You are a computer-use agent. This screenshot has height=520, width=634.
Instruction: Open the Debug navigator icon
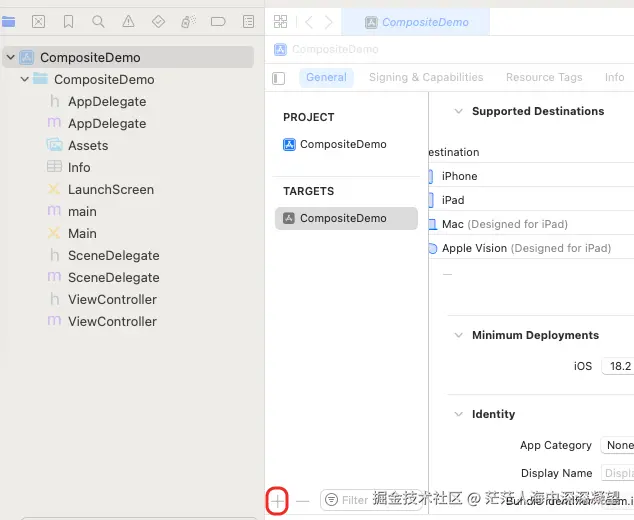(x=188, y=21)
